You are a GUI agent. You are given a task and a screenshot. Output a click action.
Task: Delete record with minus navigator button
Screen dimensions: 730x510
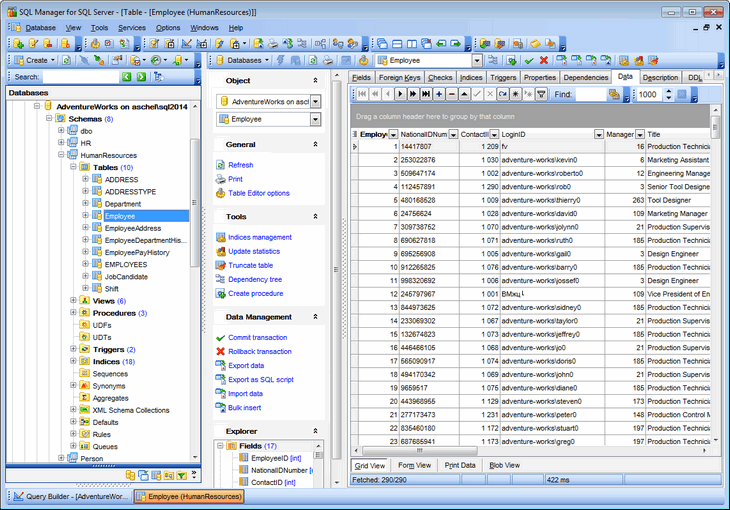[x=452, y=94]
